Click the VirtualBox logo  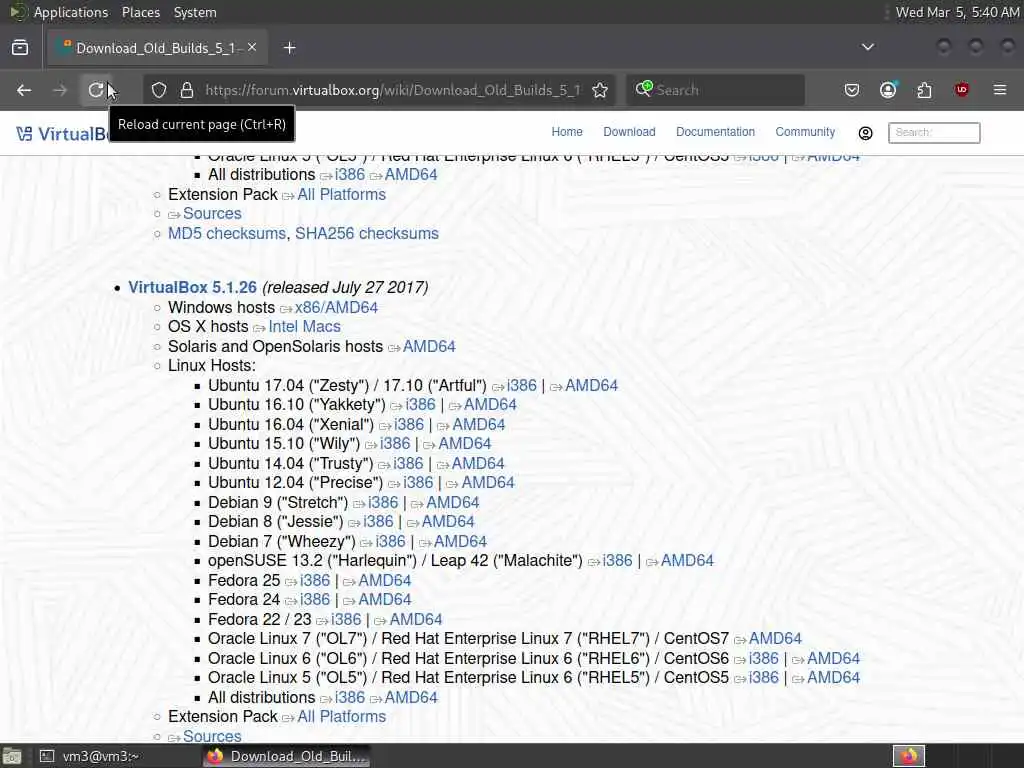point(62,134)
